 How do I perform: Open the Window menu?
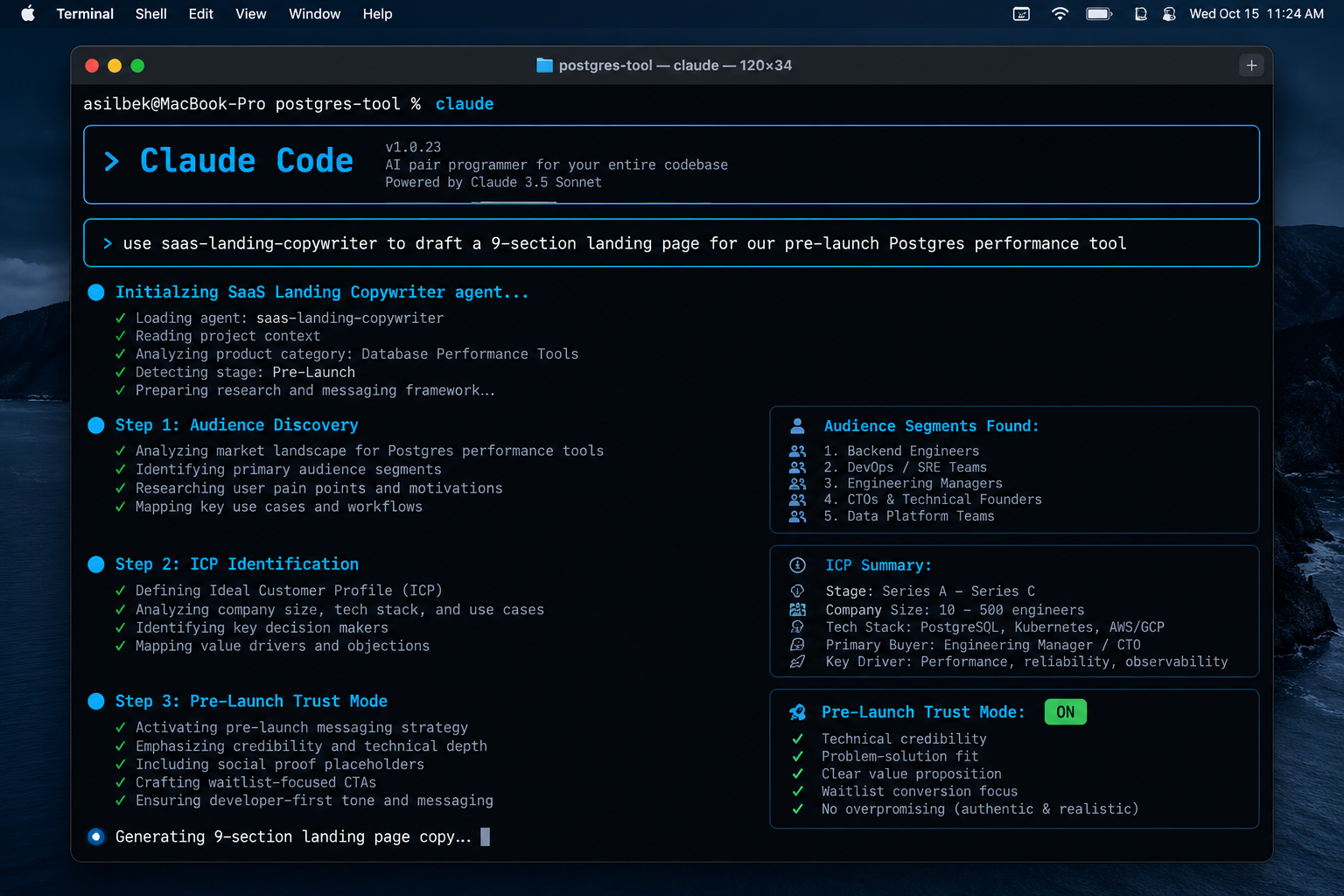314,14
